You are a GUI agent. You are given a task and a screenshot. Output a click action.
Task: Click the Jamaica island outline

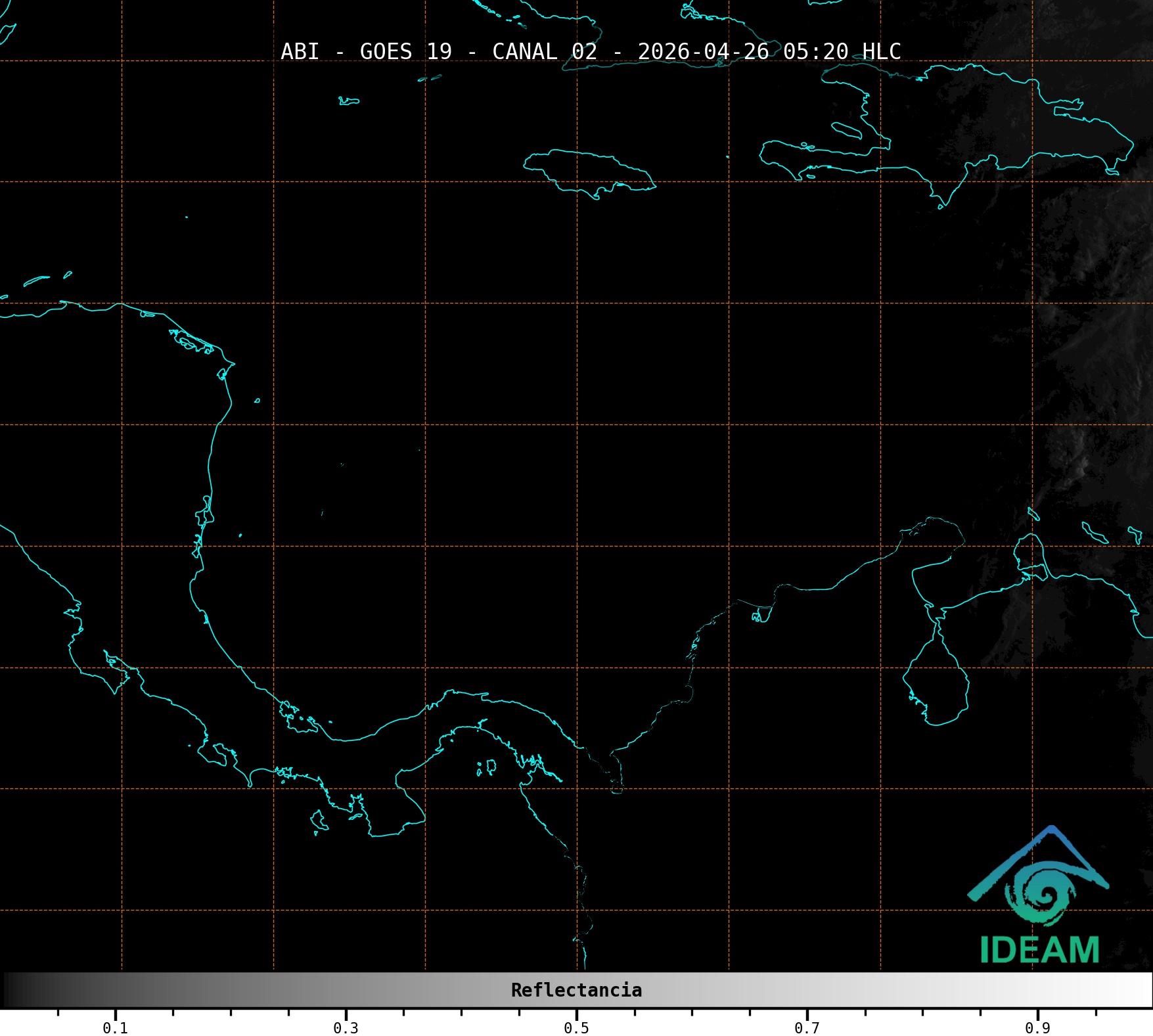pos(589,171)
